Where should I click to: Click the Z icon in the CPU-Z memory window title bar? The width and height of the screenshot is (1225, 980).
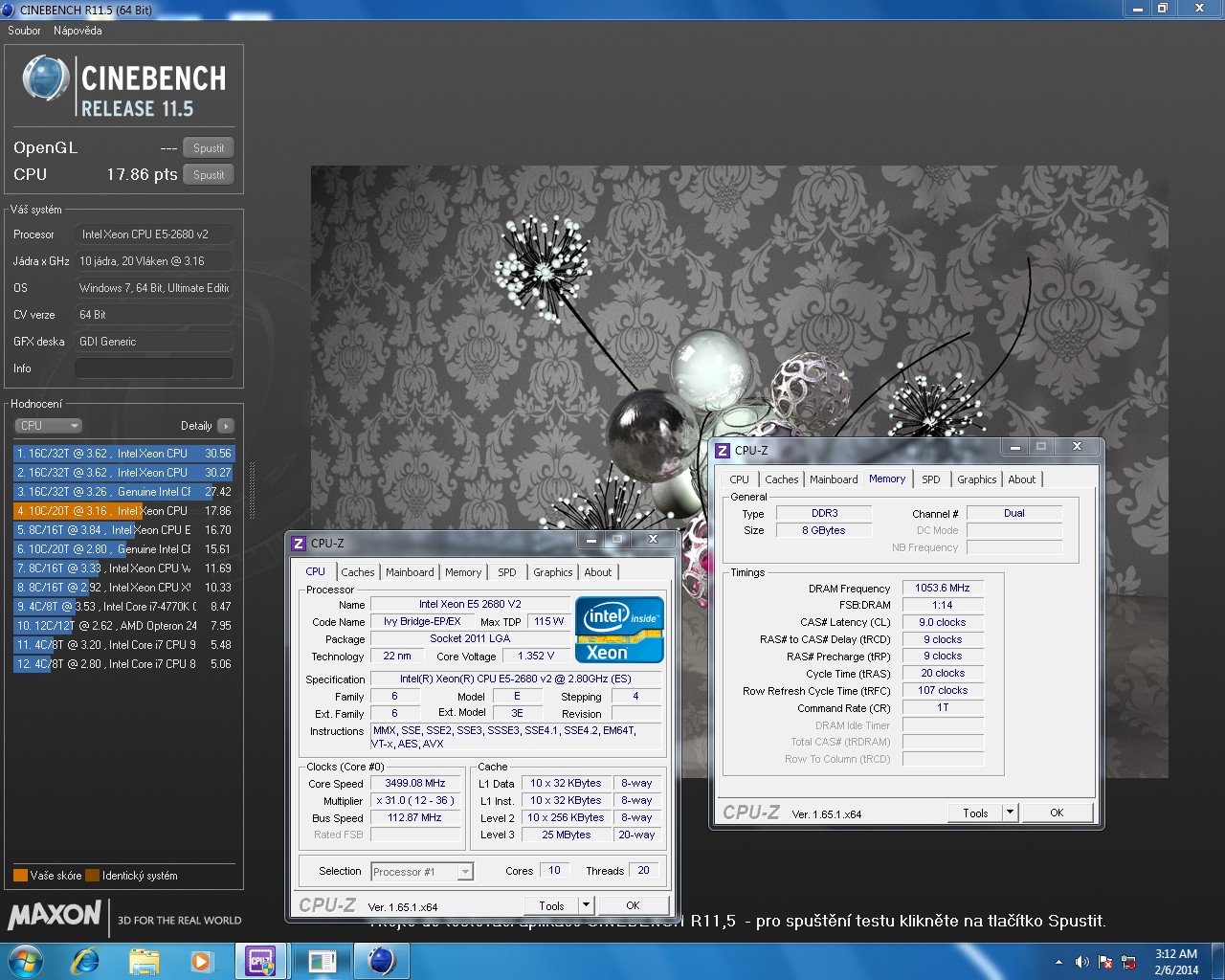click(723, 450)
